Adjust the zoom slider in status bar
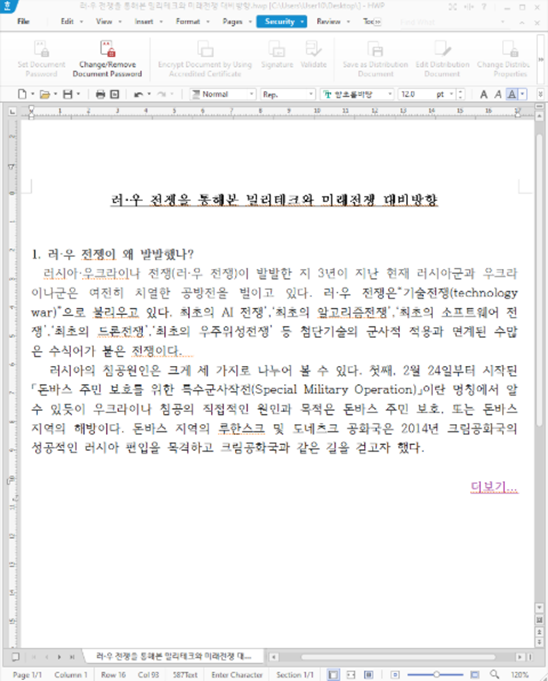This screenshot has width=548, height=681. 436,674
